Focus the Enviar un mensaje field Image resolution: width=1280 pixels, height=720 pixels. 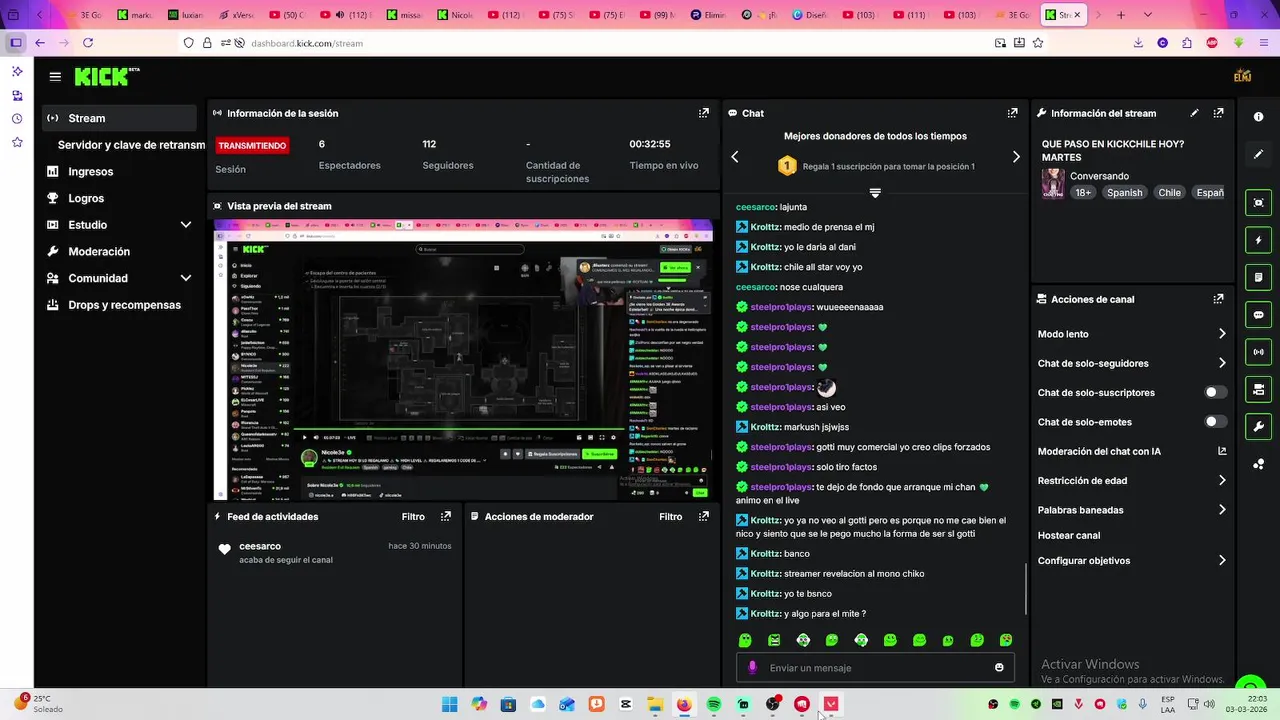point(875,668)
